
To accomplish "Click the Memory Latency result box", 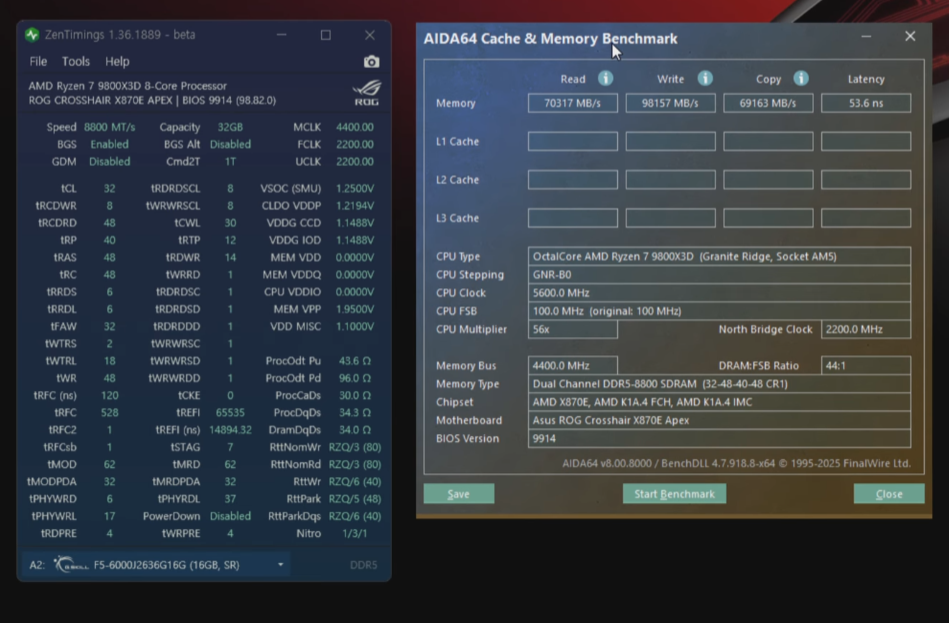I will 866,103.
